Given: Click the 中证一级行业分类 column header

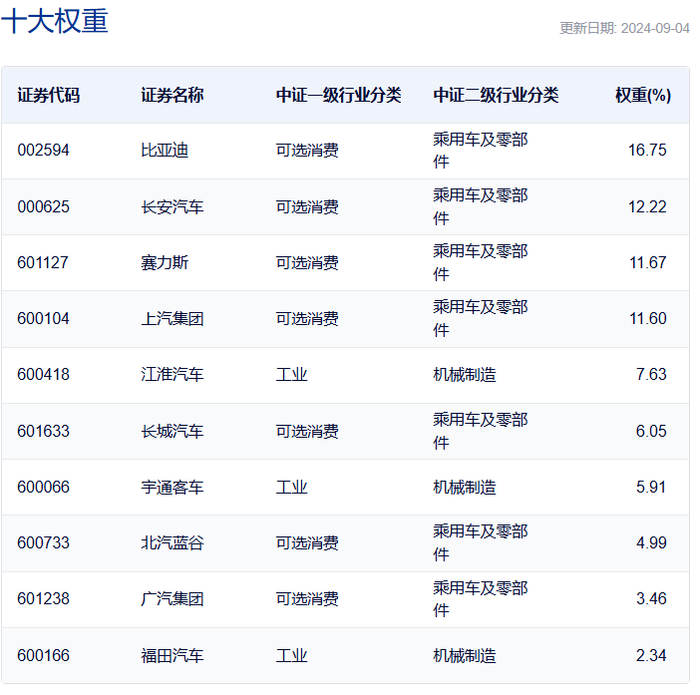Looking at the screenshot, I should pyautogui.click(x=338, y=95).
